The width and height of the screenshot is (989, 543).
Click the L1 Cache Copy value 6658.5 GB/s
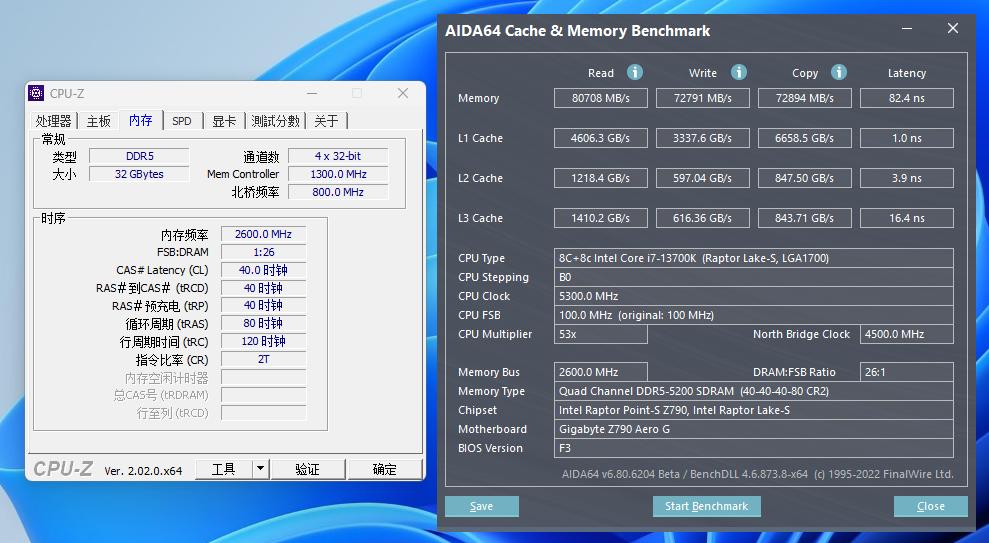click(x=805, y=138)
